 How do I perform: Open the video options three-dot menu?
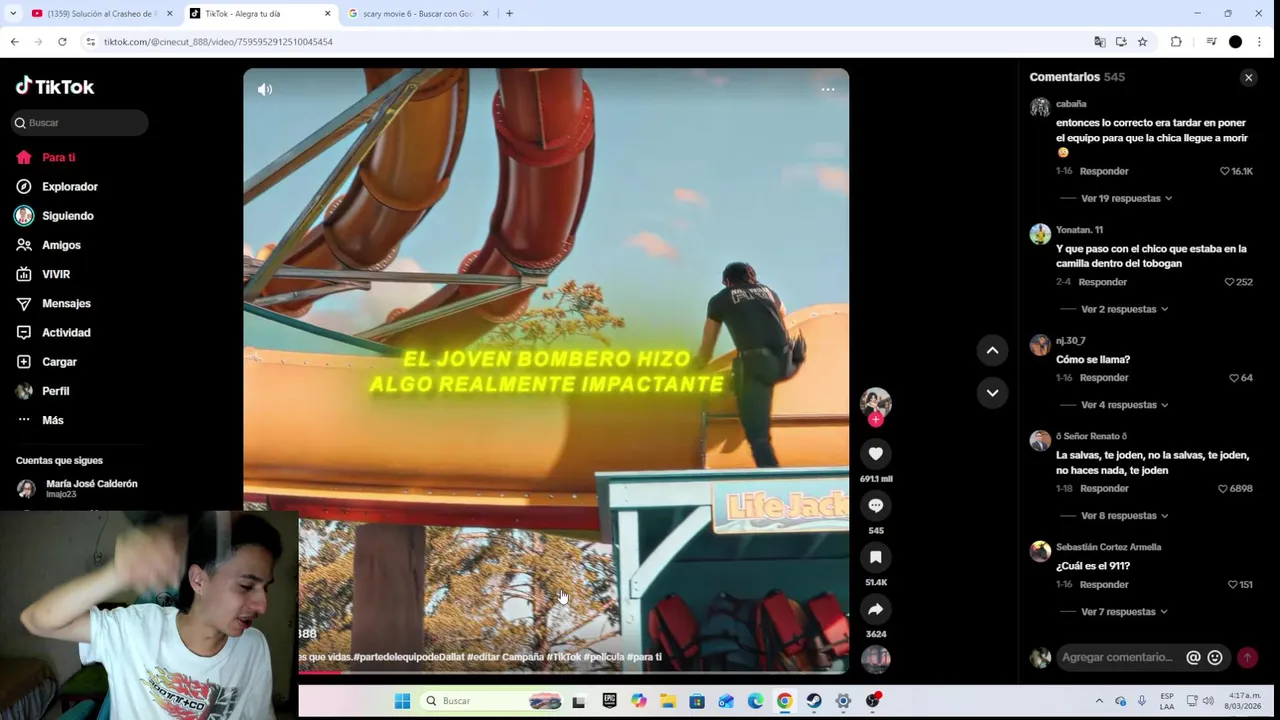(x=828, y=89)
